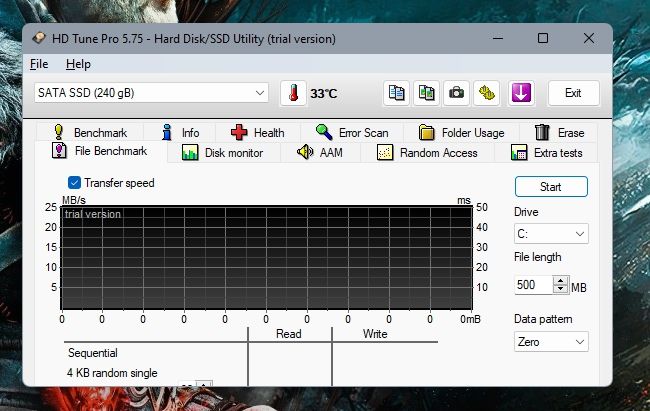
Task: Switch to the Erase tab
Action: tap(559, 133)
